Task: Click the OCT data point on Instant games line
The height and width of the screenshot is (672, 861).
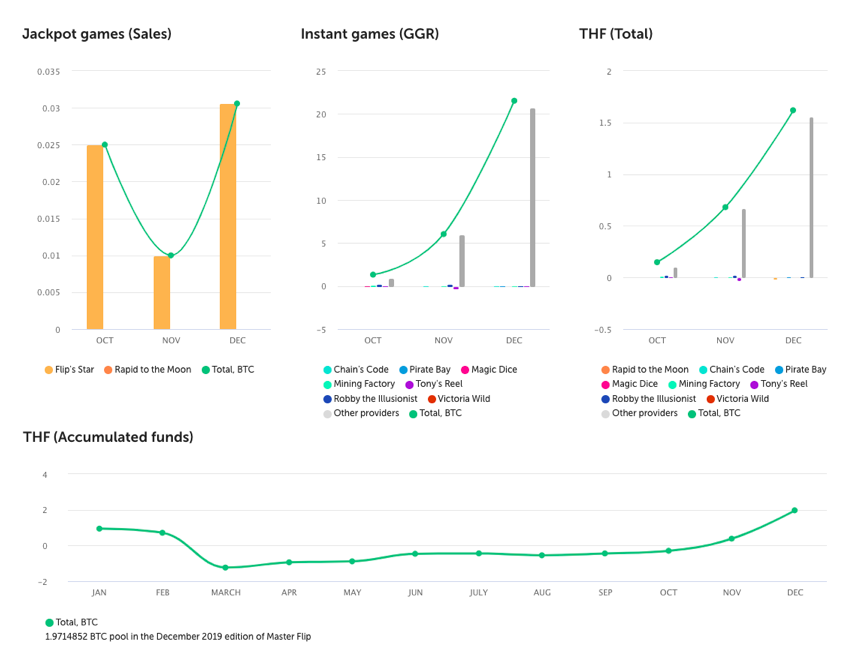Action: [x=373, y=275]
